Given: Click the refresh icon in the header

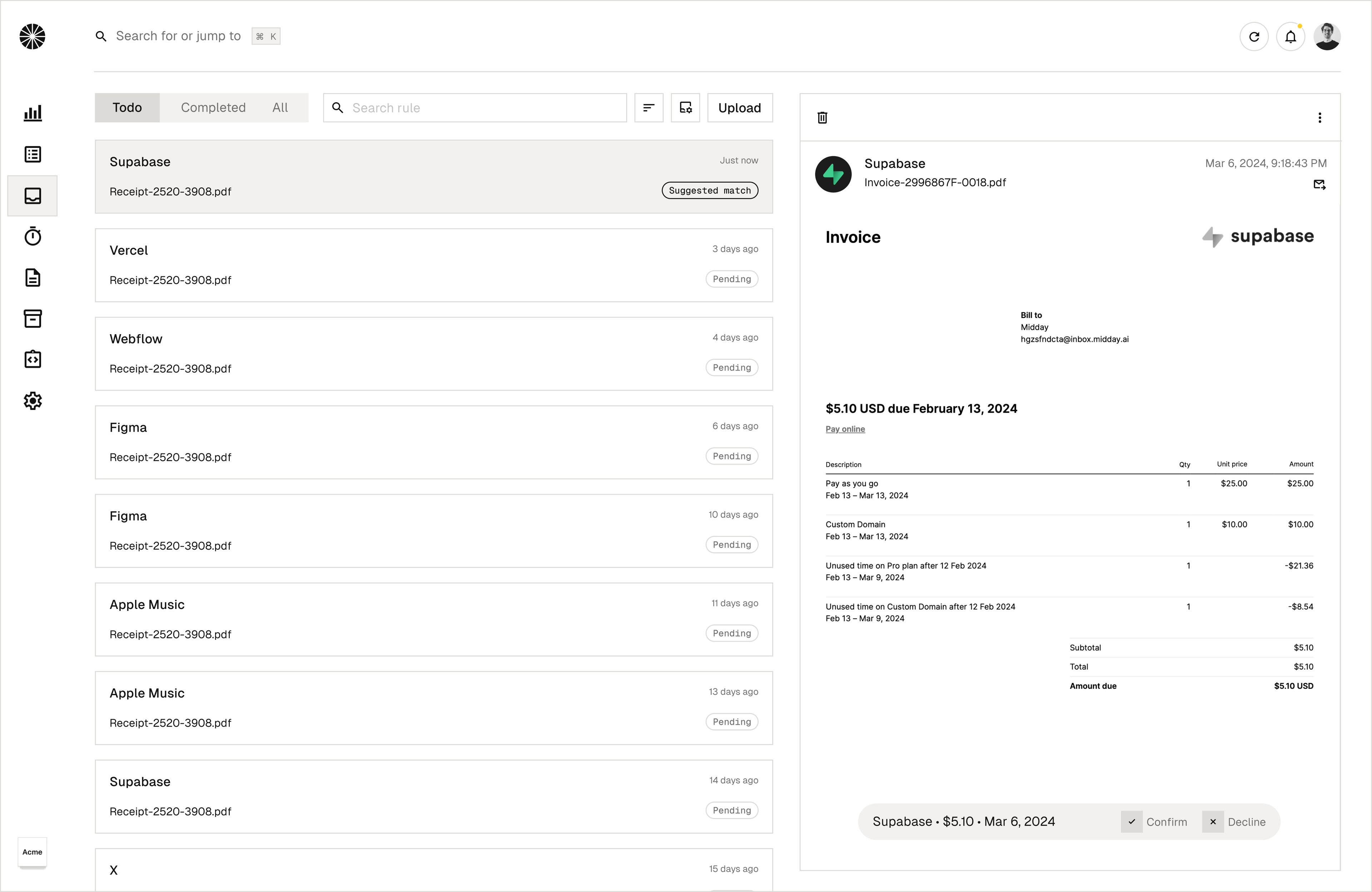Looking at the screenshot, I should 1254,37.
